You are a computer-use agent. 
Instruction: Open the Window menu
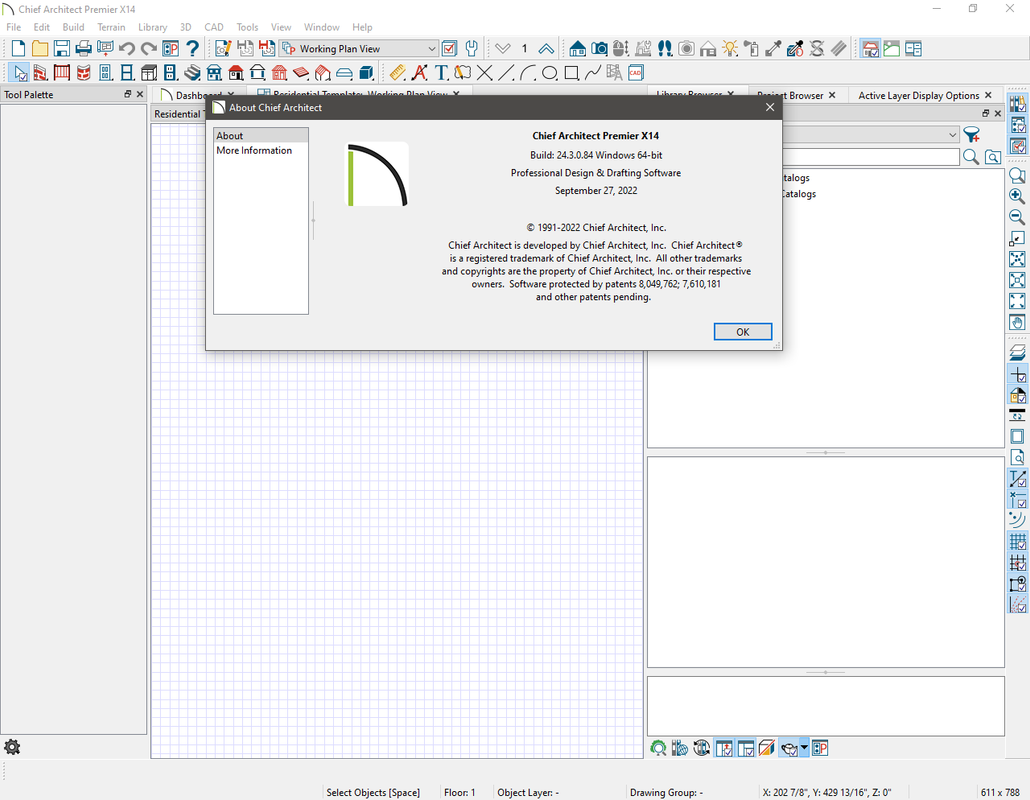[321, 27]
